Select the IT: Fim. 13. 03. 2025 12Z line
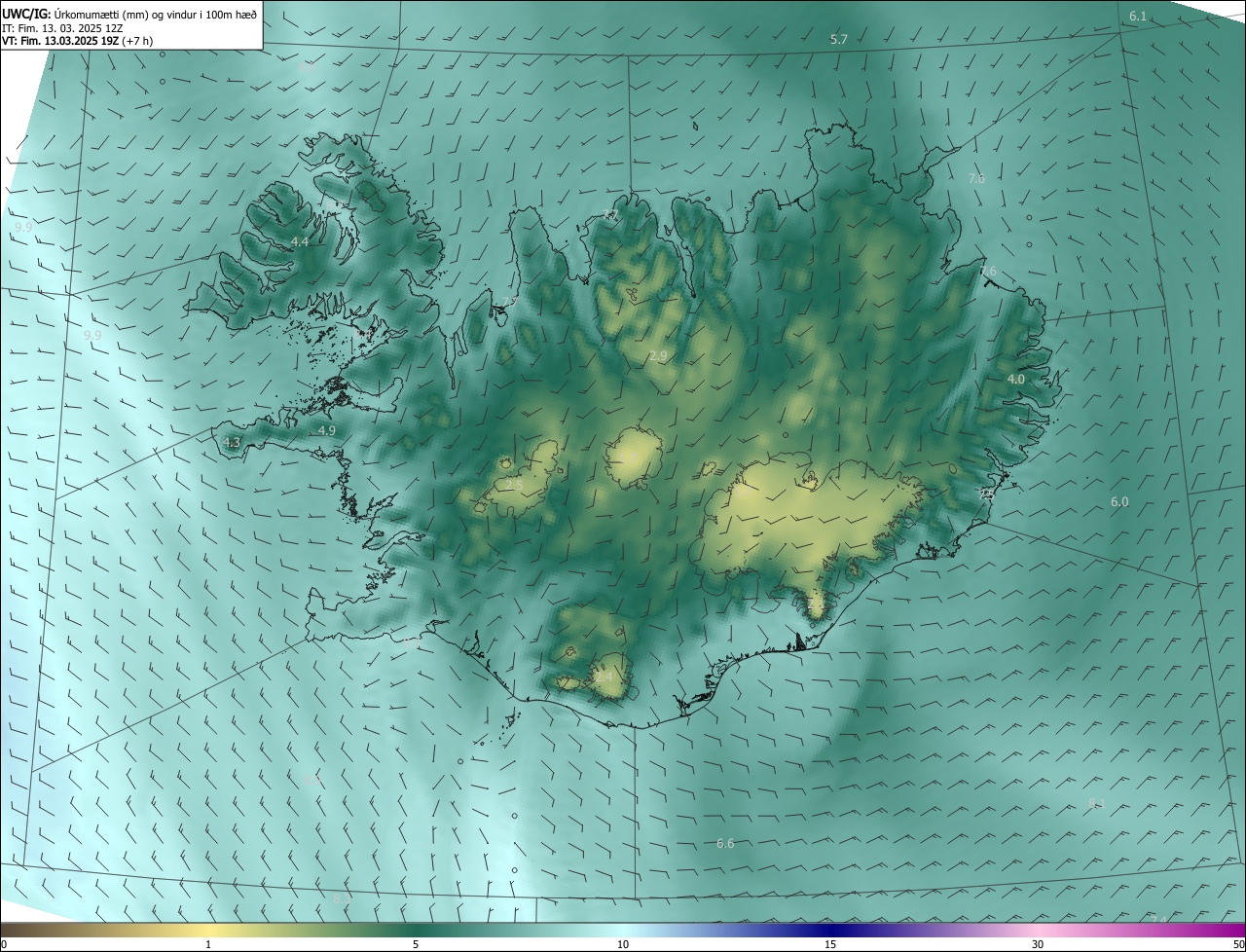The width and height of the screenshot is (1246, 952). click(x=62, y=27)
